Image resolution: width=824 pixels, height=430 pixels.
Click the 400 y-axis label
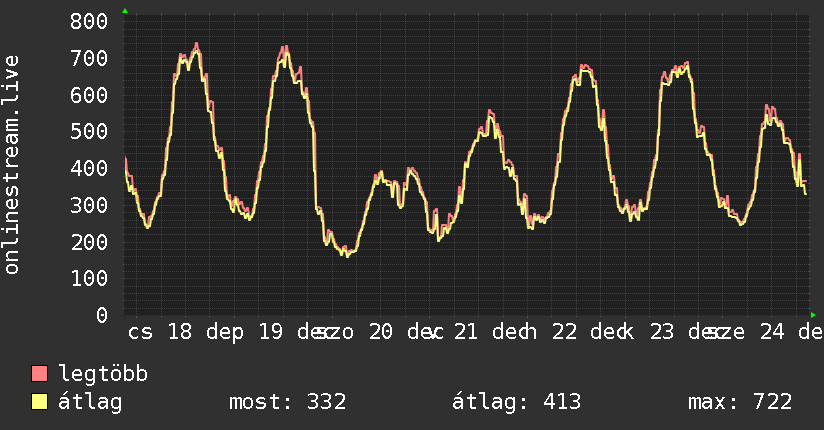click(x=89, y=168)
